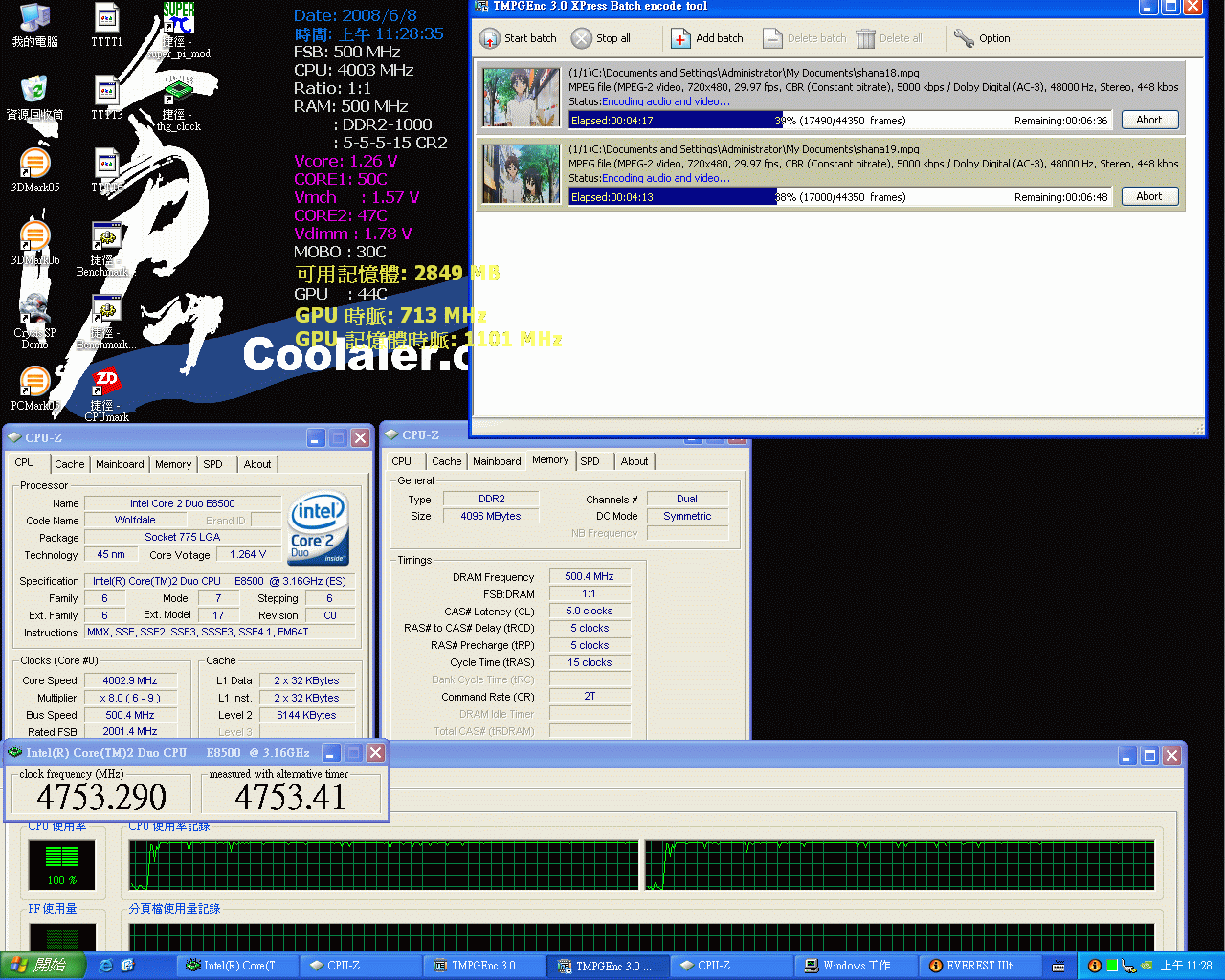Select the 資源回收筒 recycle bin icon
1225x980 pixels.
[34, 90]
